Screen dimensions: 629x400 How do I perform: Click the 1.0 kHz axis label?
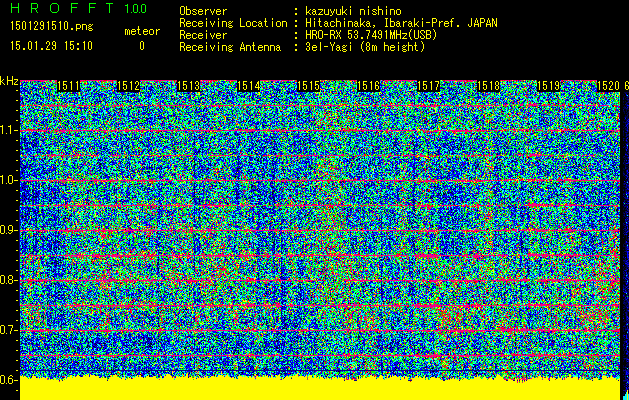(x=9, y=180)
